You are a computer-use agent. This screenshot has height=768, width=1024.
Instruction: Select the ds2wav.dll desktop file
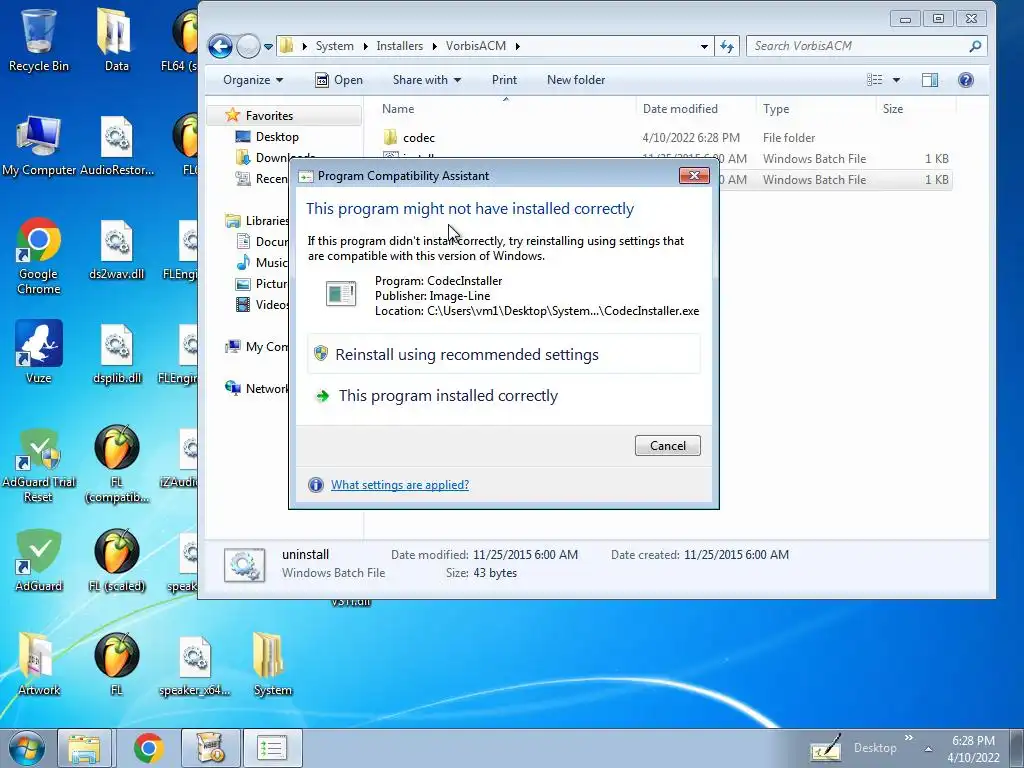click(117, 249)
